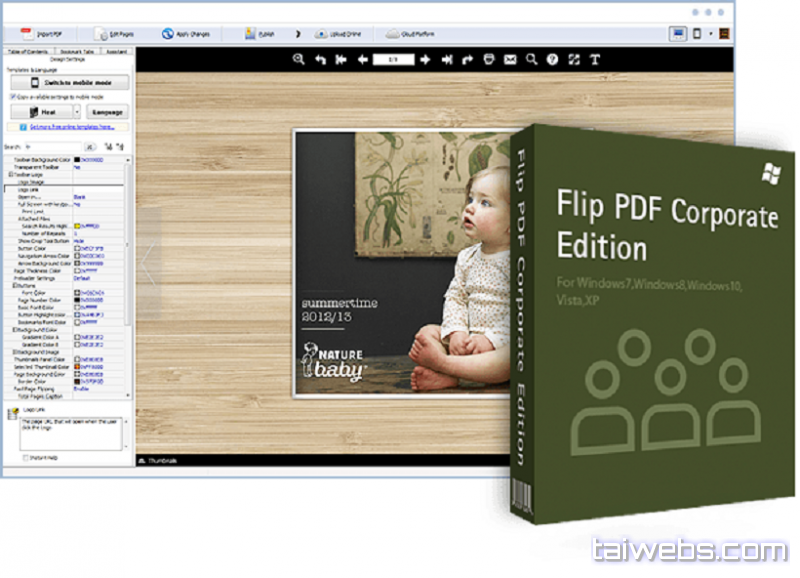This screenshot has height=578, width=800.
Task: Go to the next page arrow
Action: pyautogui.click(x=425, y=60)
